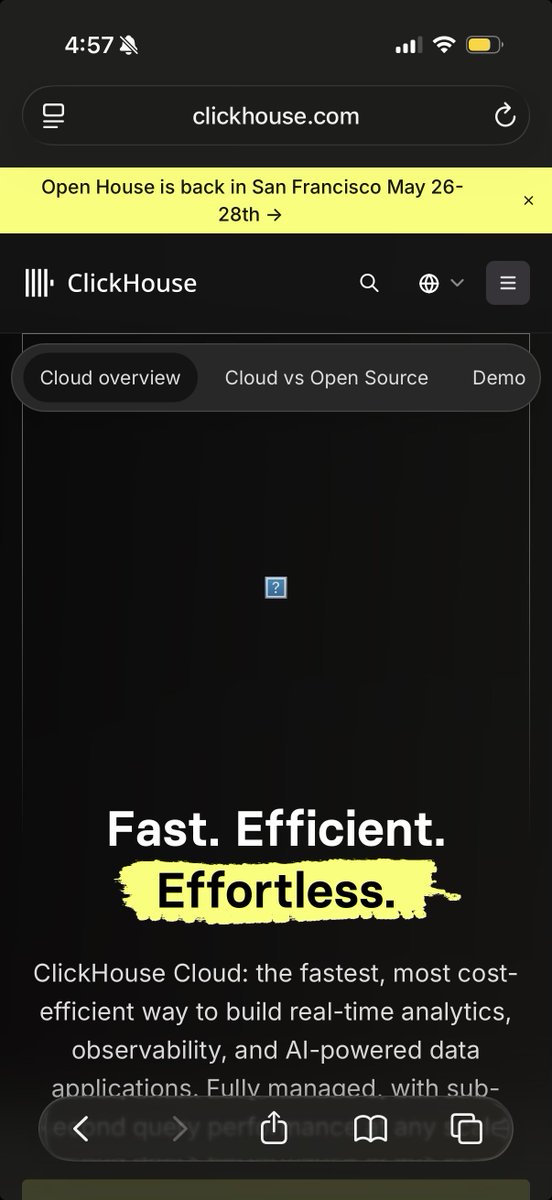The image size is (552, 1200).
Task: Expand the globe language dropdown
Action: tap(441, 283)
